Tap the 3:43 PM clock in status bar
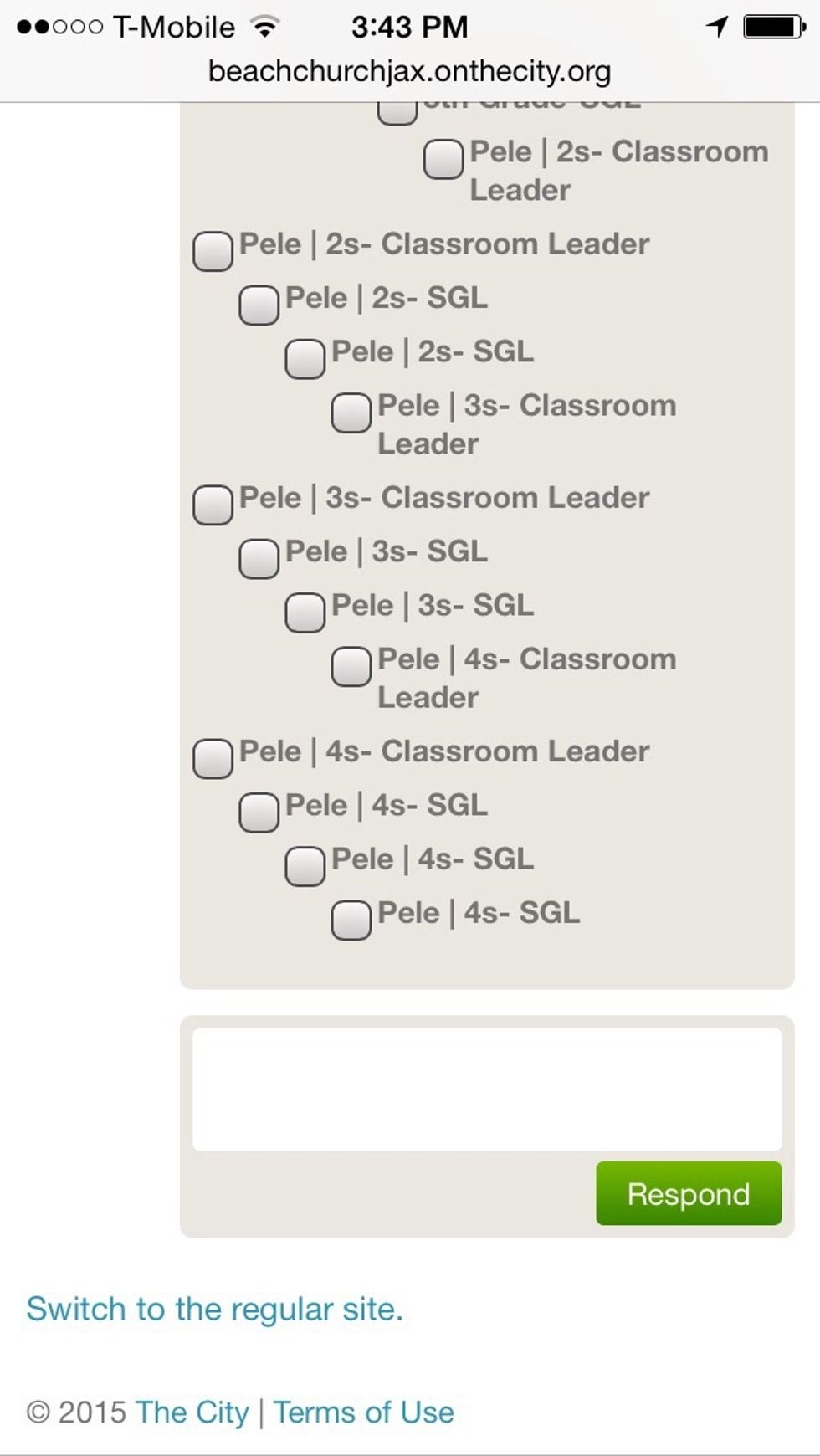The image size is (820, 1456). tap(409, 27)
